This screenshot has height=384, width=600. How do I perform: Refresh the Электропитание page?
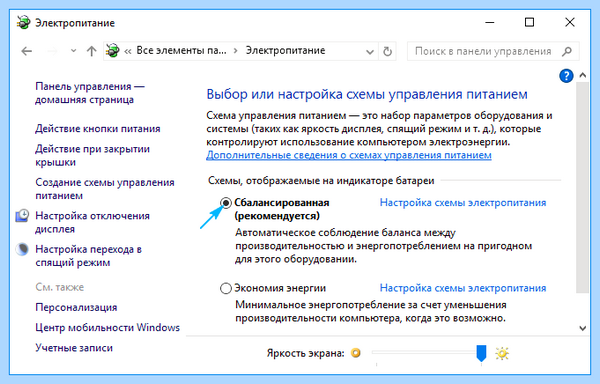[387, 51]
